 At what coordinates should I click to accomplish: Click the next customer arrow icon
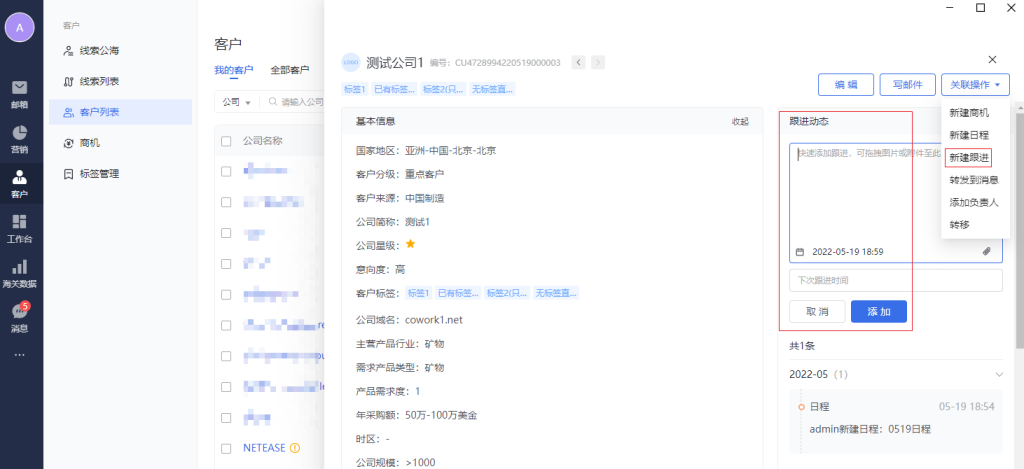pyautogui.click(x=598, y=63)
